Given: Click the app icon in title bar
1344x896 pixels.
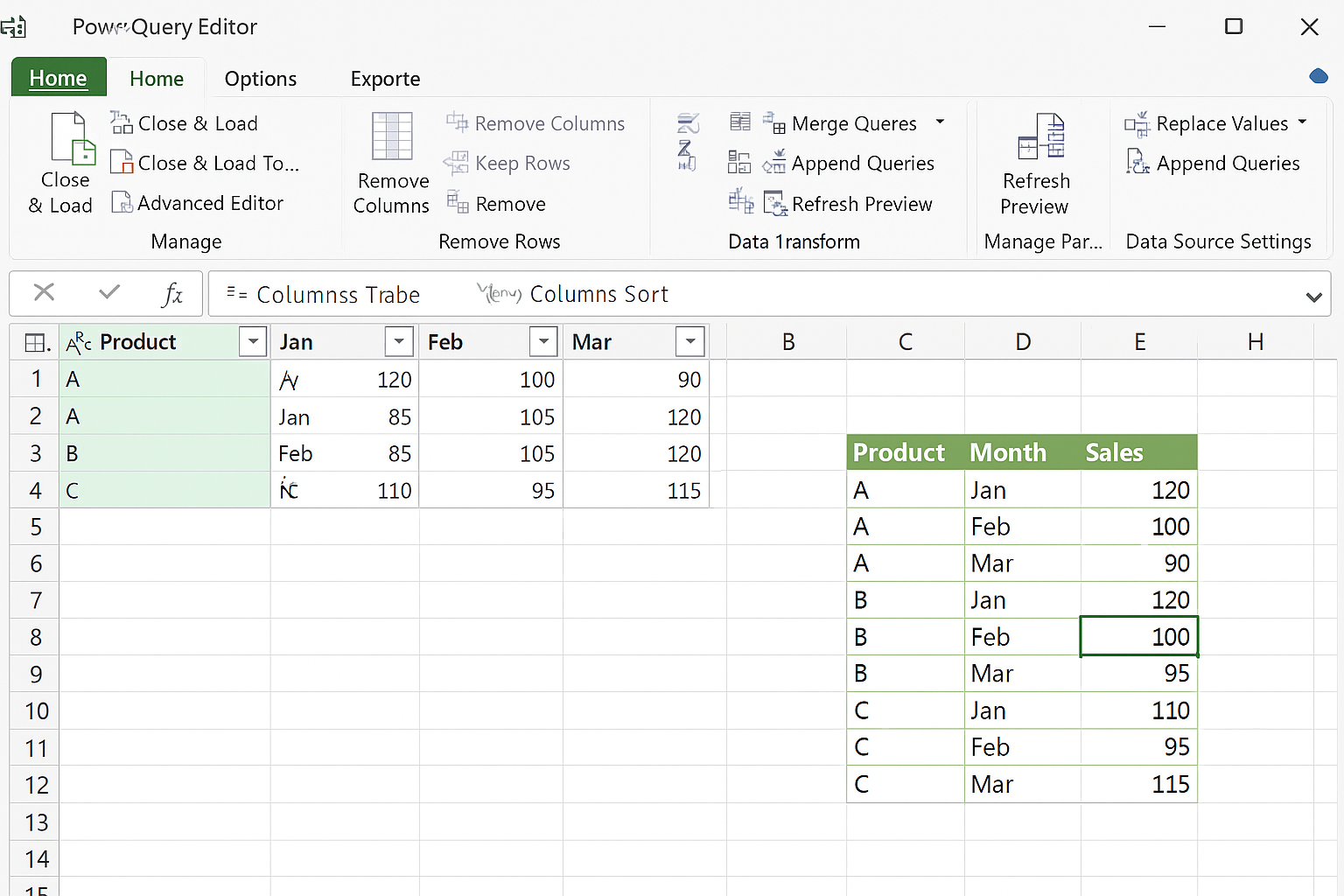Looking at the screenshot, I should (x=13, y=26).
